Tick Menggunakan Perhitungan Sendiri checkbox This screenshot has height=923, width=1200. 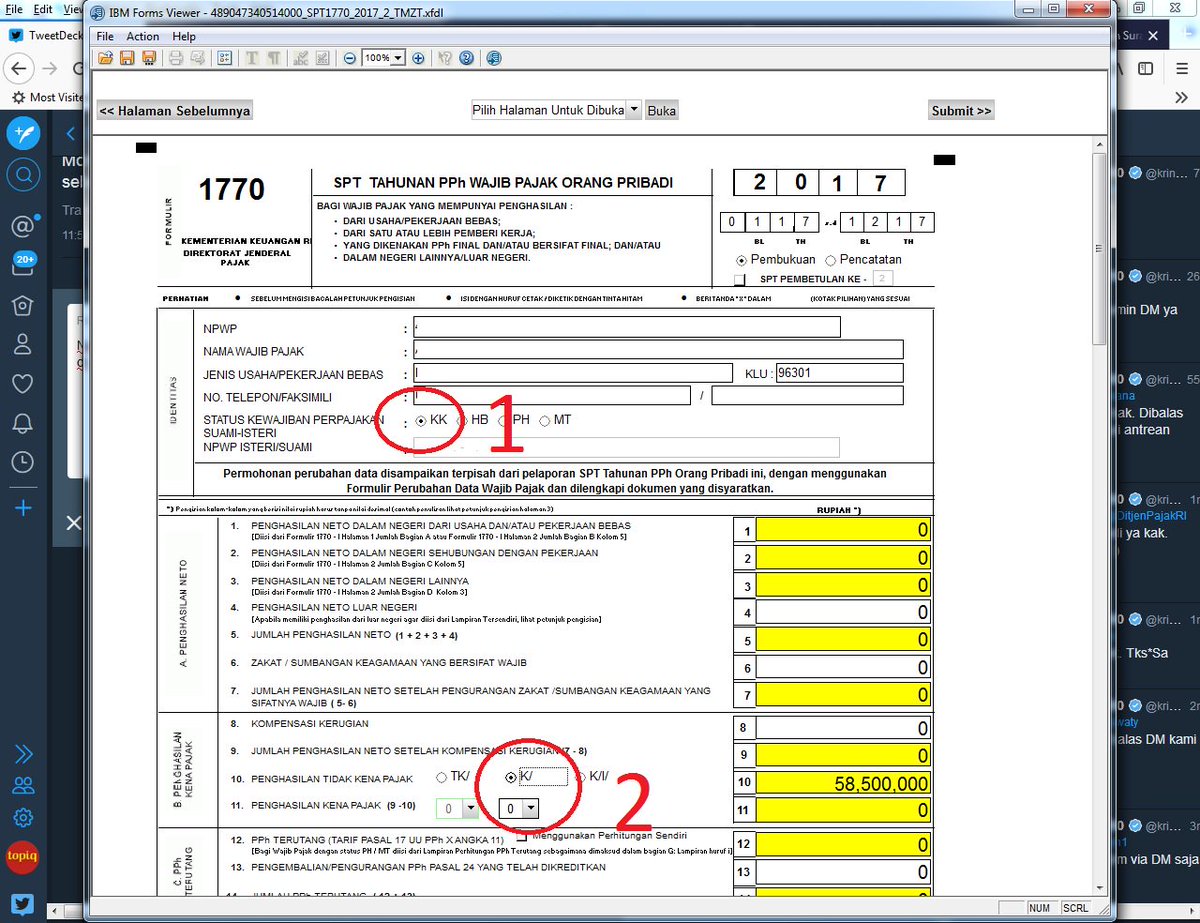(523, 835)
